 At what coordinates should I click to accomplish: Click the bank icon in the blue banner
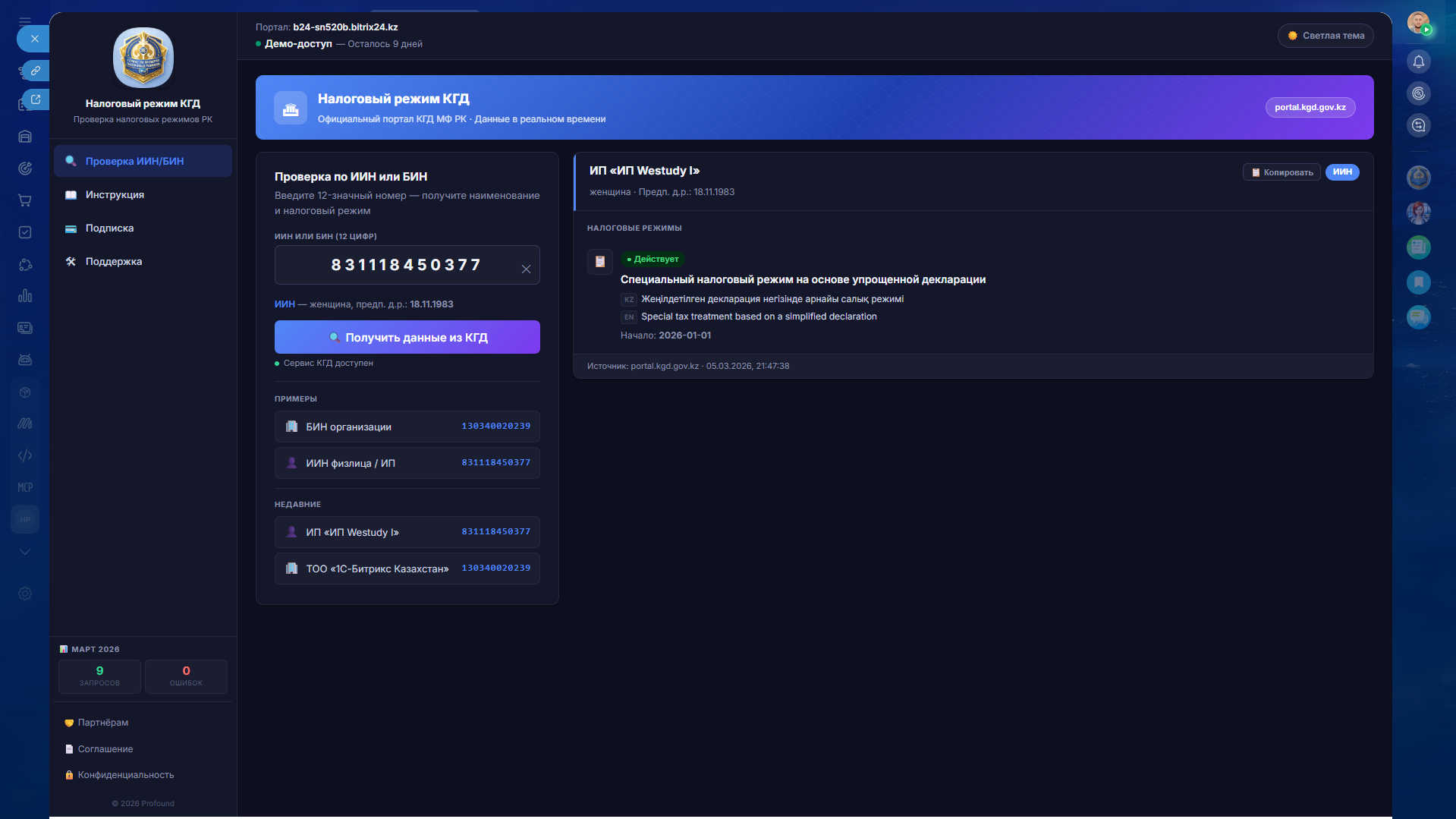pyautogui.click(x=291, y=108)
